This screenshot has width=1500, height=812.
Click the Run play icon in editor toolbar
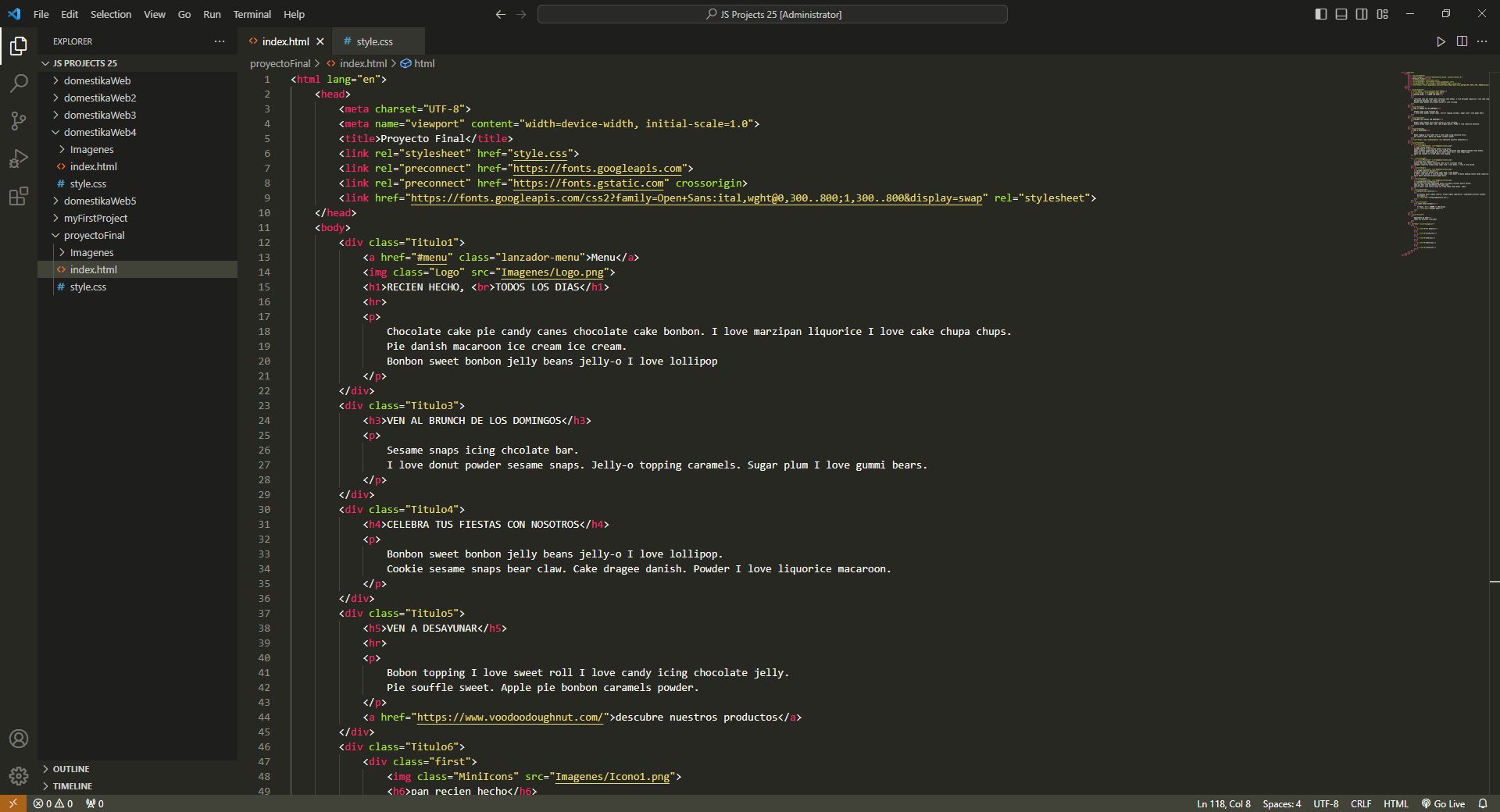click(x=1441, y=41)
